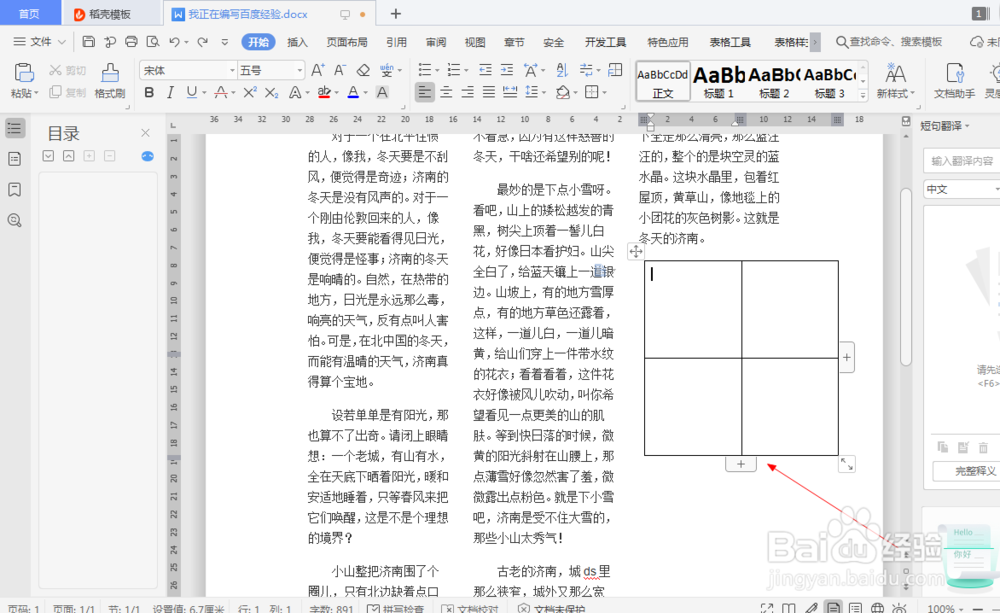Apply the 标题 2 style
Viewport: 1000px width, 613px height.
(774, 81)
